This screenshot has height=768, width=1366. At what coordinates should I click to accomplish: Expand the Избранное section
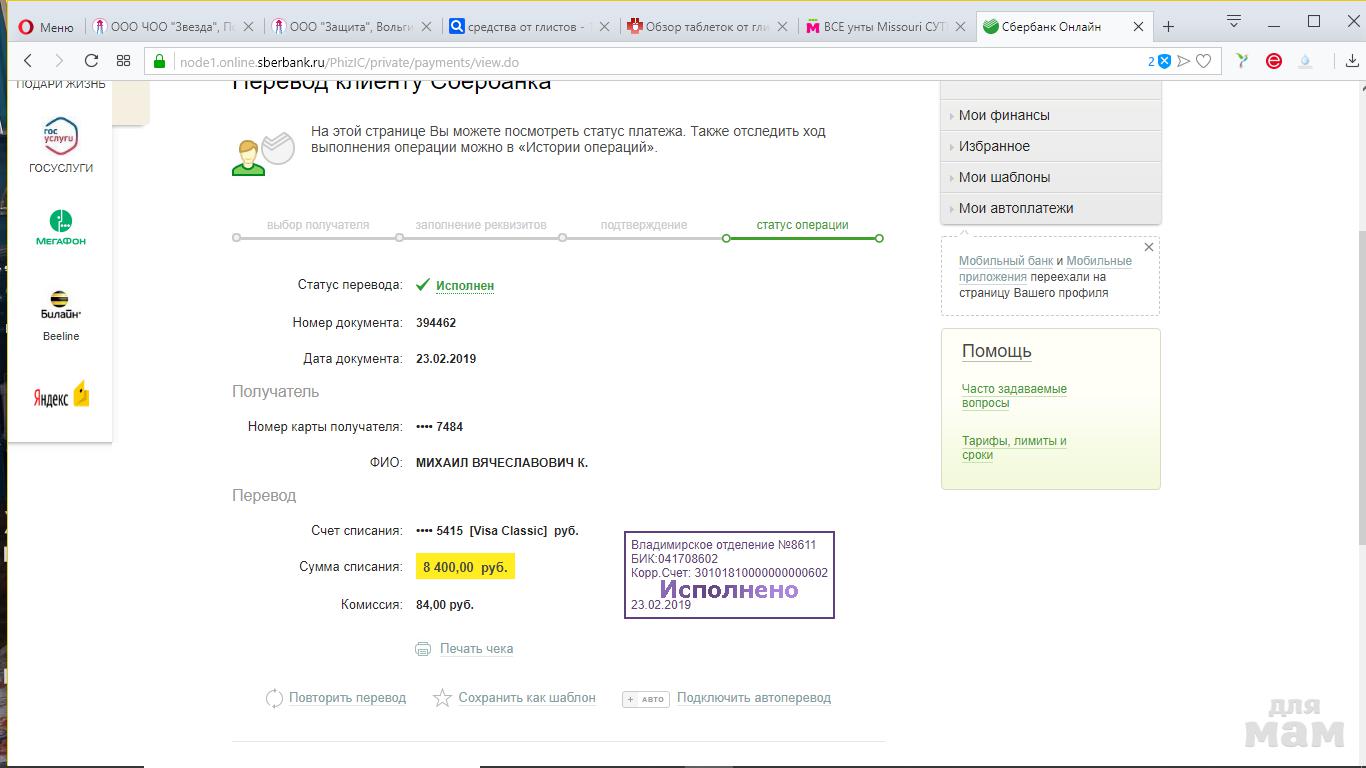point(994,146)
